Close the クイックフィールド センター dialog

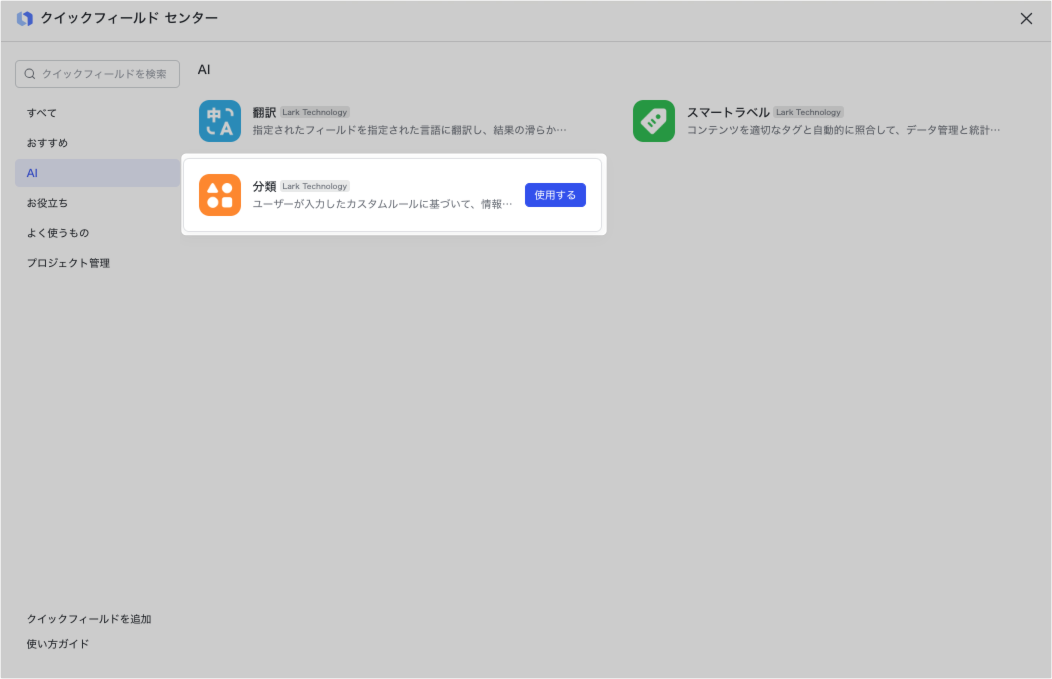1026,19
